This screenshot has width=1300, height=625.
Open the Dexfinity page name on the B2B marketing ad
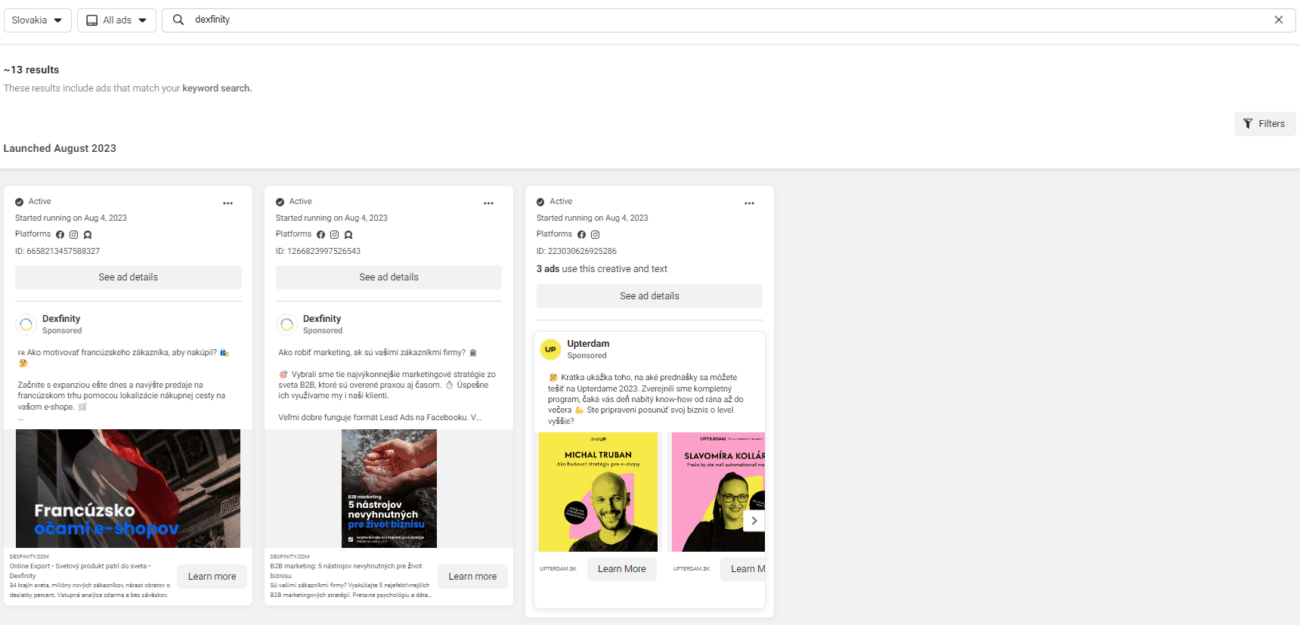[322, 319]
